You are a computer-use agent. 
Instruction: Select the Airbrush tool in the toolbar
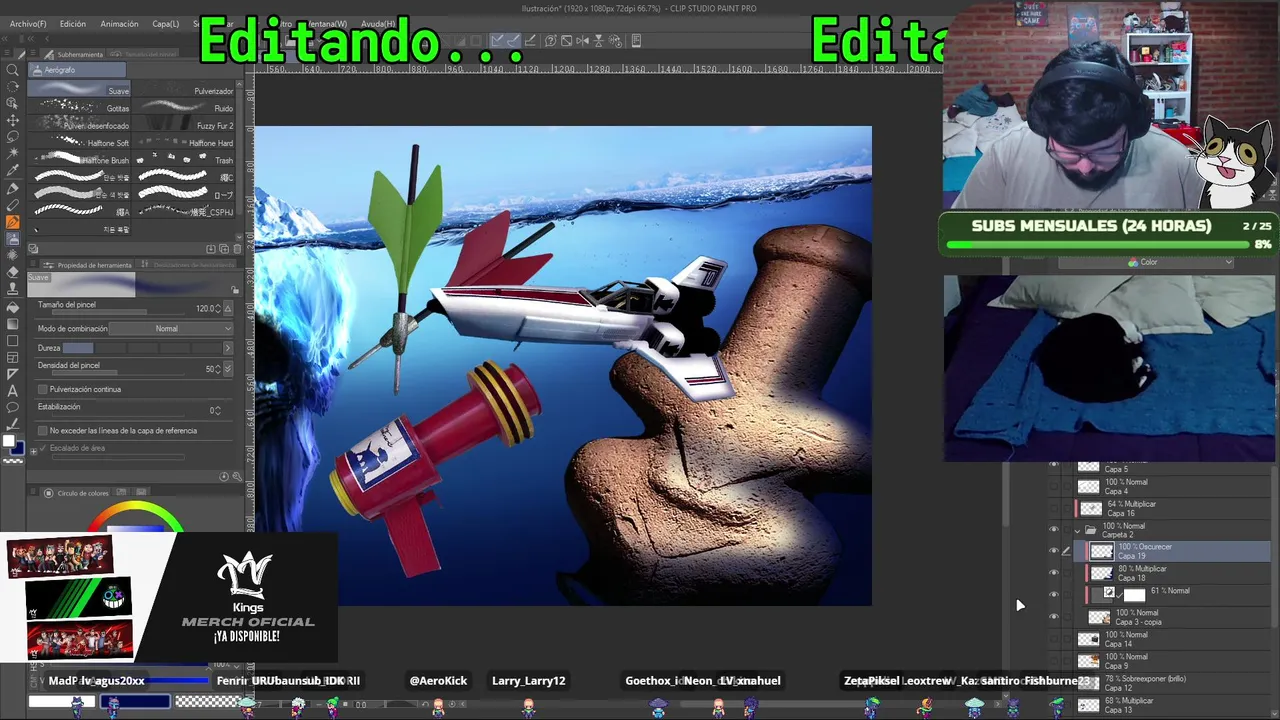tap(13, 238)
